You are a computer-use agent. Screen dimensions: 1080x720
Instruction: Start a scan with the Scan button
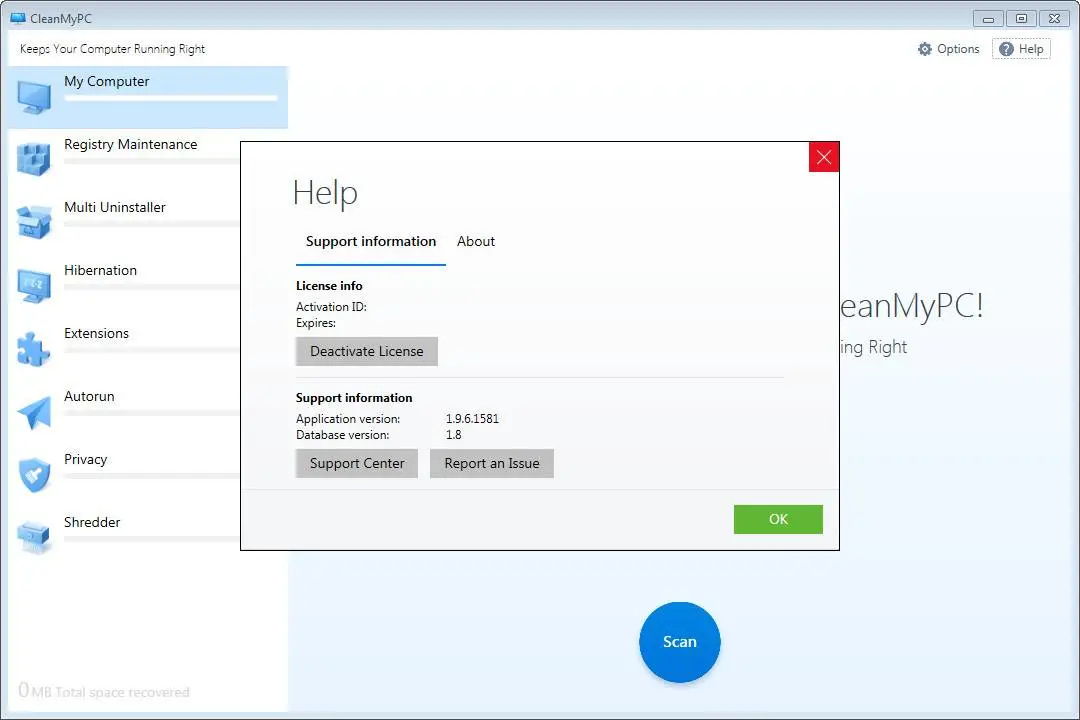pos(680,642)
